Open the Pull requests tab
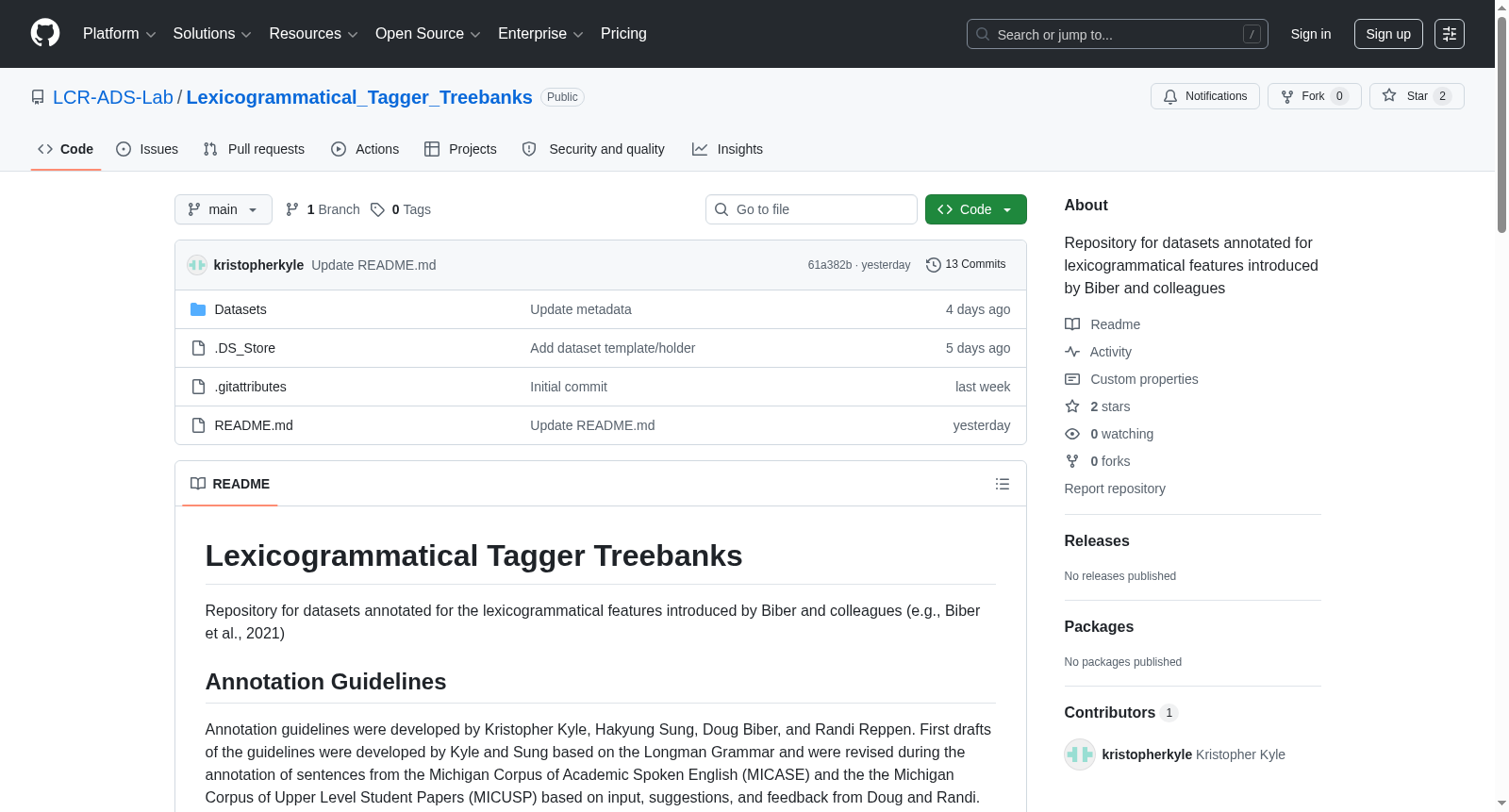The image size is (1509, 812). [254, 149]
